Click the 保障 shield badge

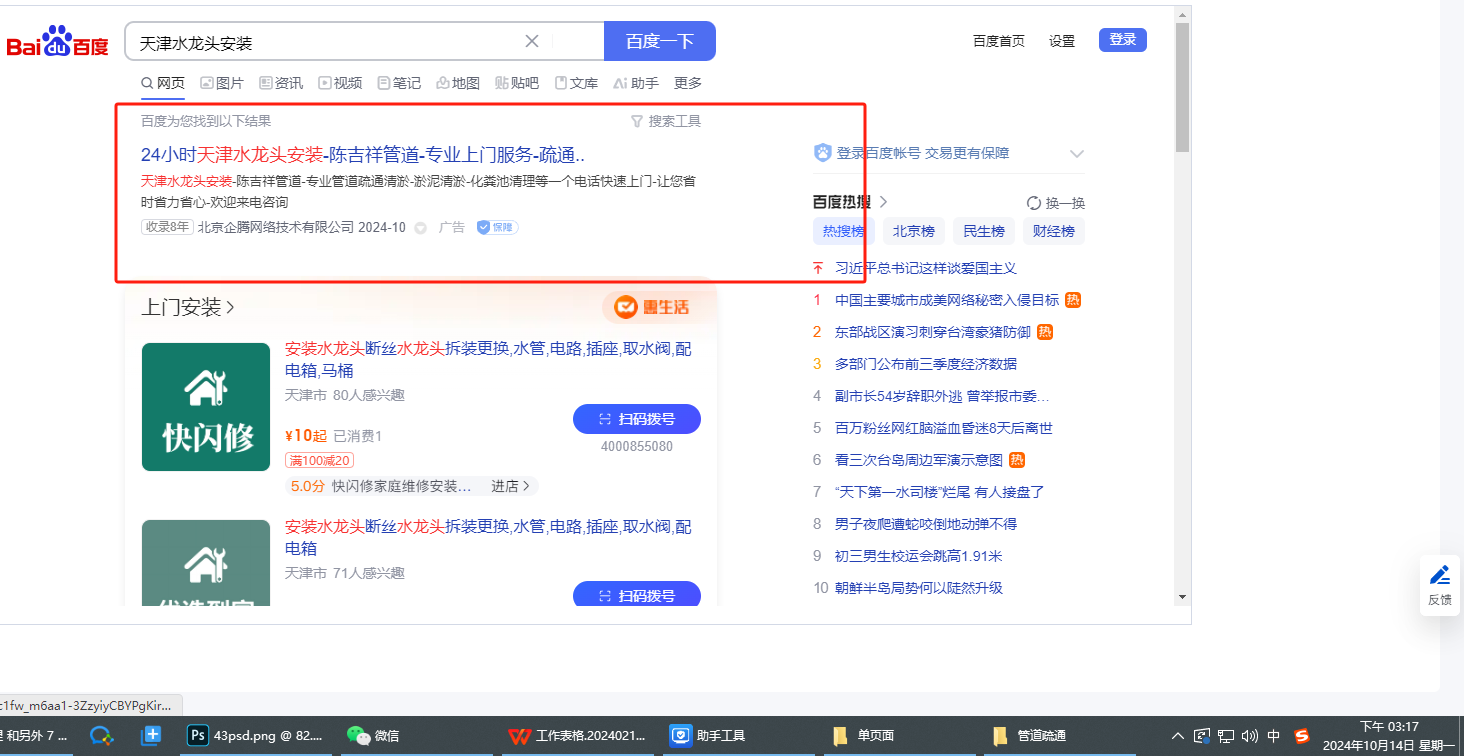coord(497,227)
